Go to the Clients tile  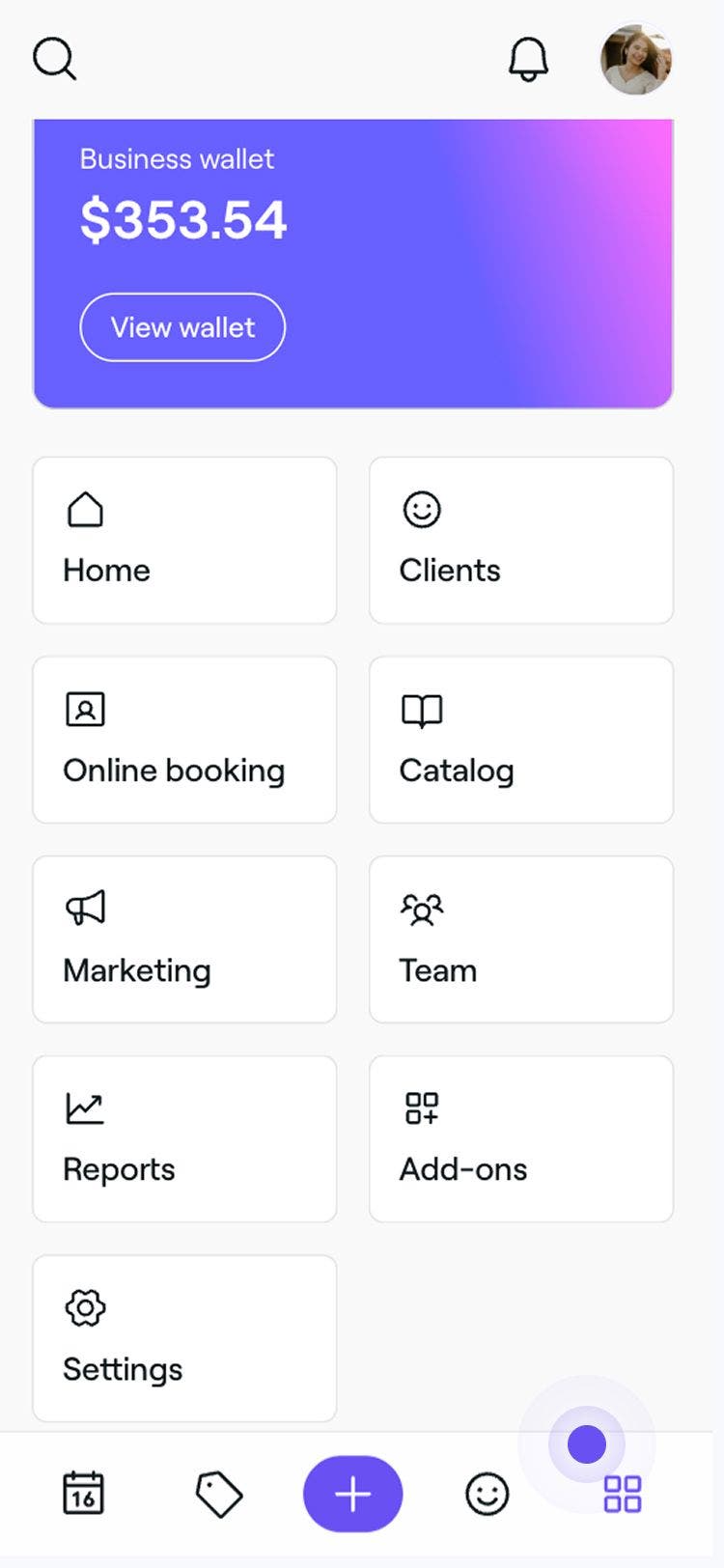click(520, 540)
